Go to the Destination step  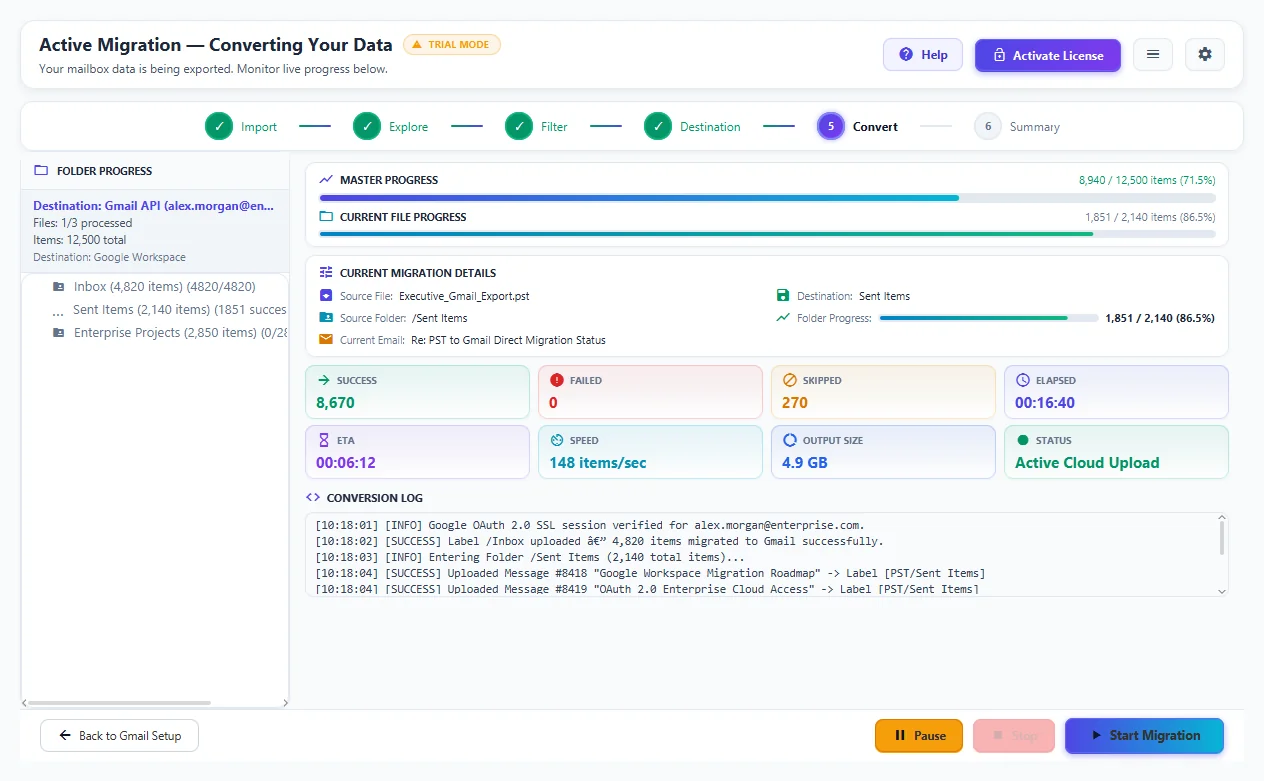tap(692, 127)
